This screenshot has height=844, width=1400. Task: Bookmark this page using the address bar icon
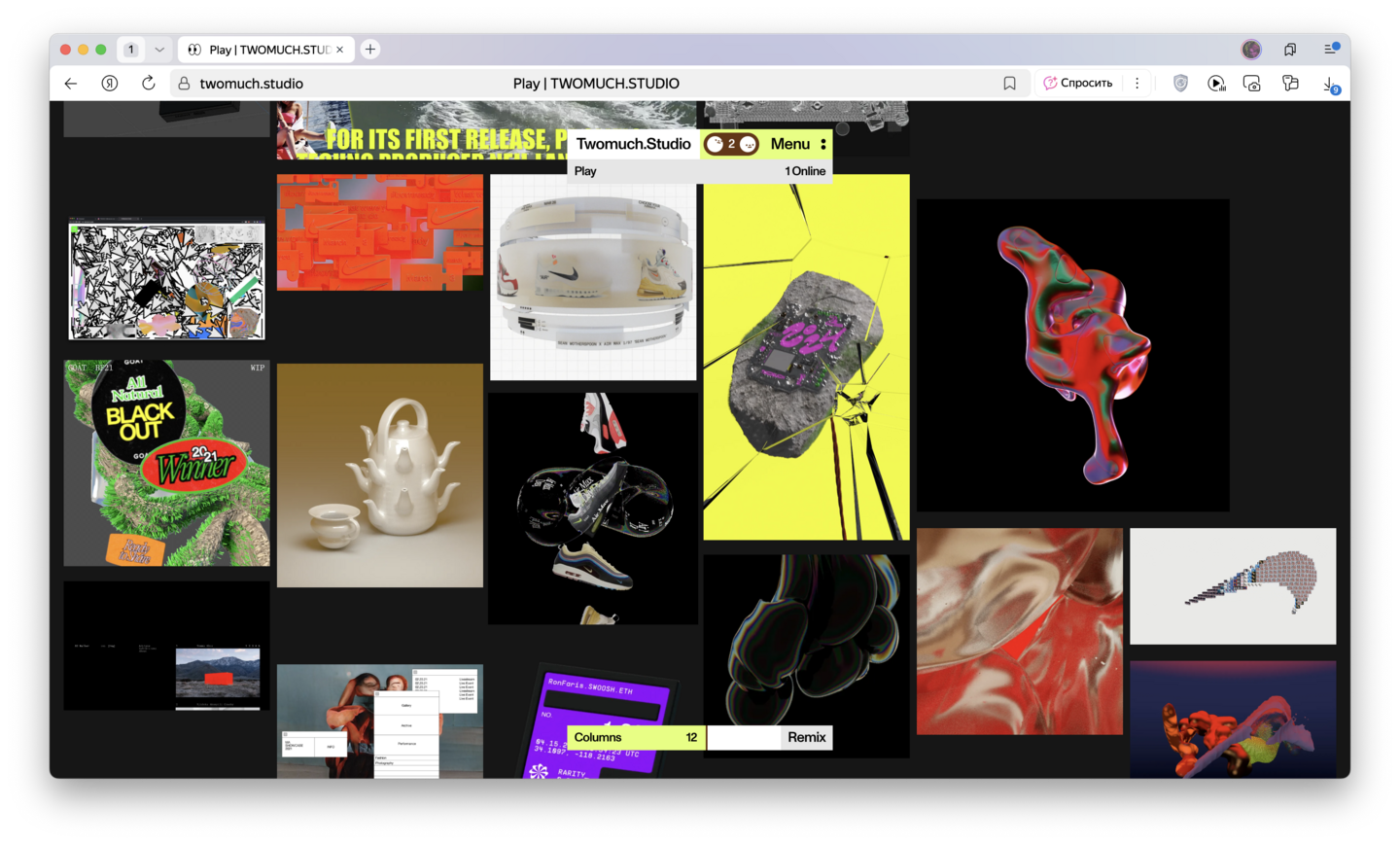1009,84
